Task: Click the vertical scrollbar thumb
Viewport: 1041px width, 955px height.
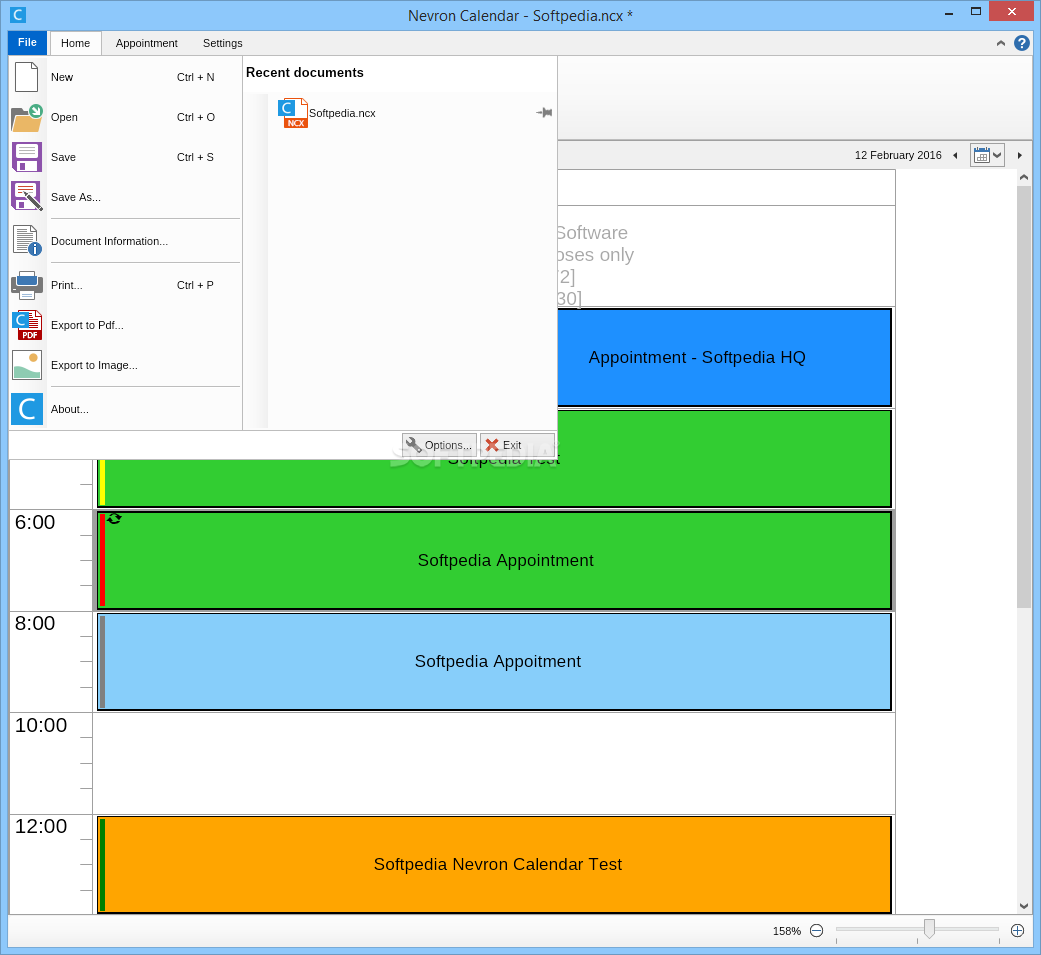Action: (1024, 396)
